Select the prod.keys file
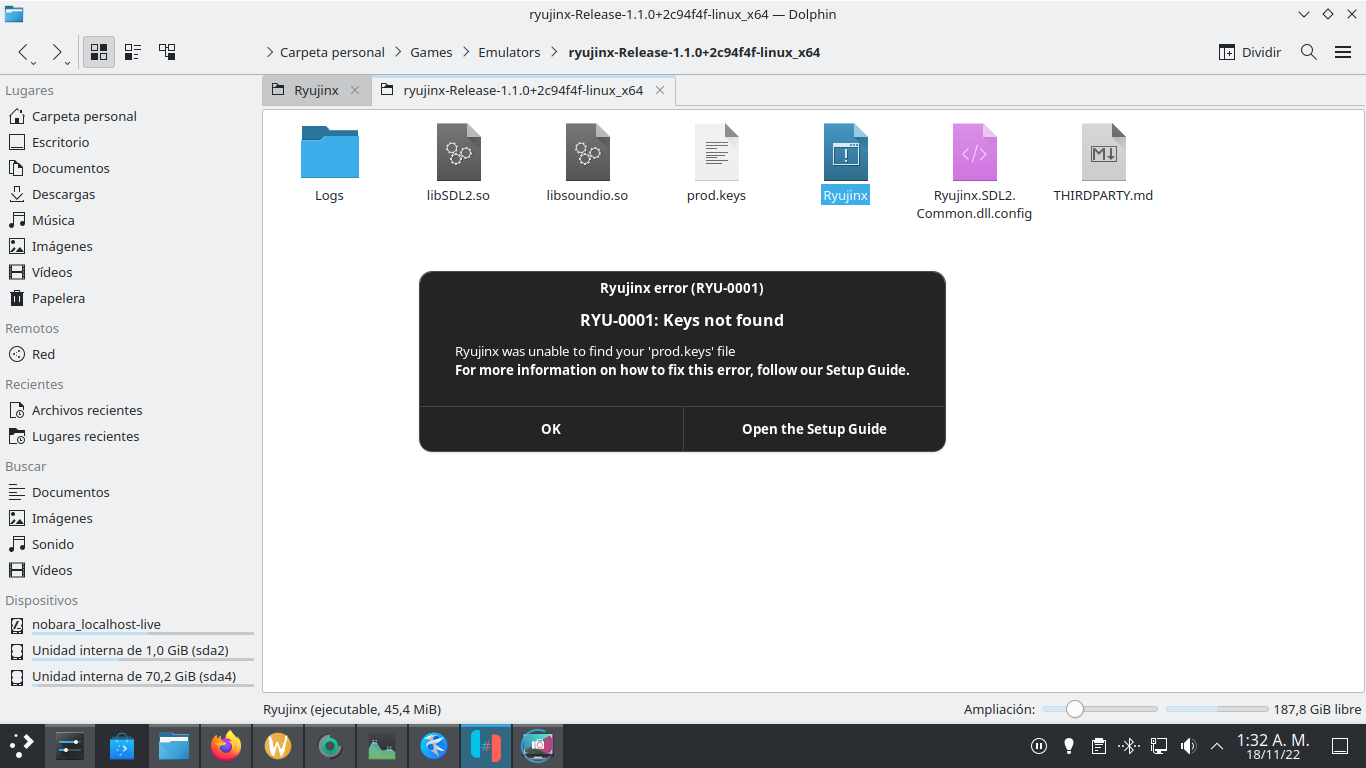Viewport: 1366px width, 768px height. [x=716, y=163]
